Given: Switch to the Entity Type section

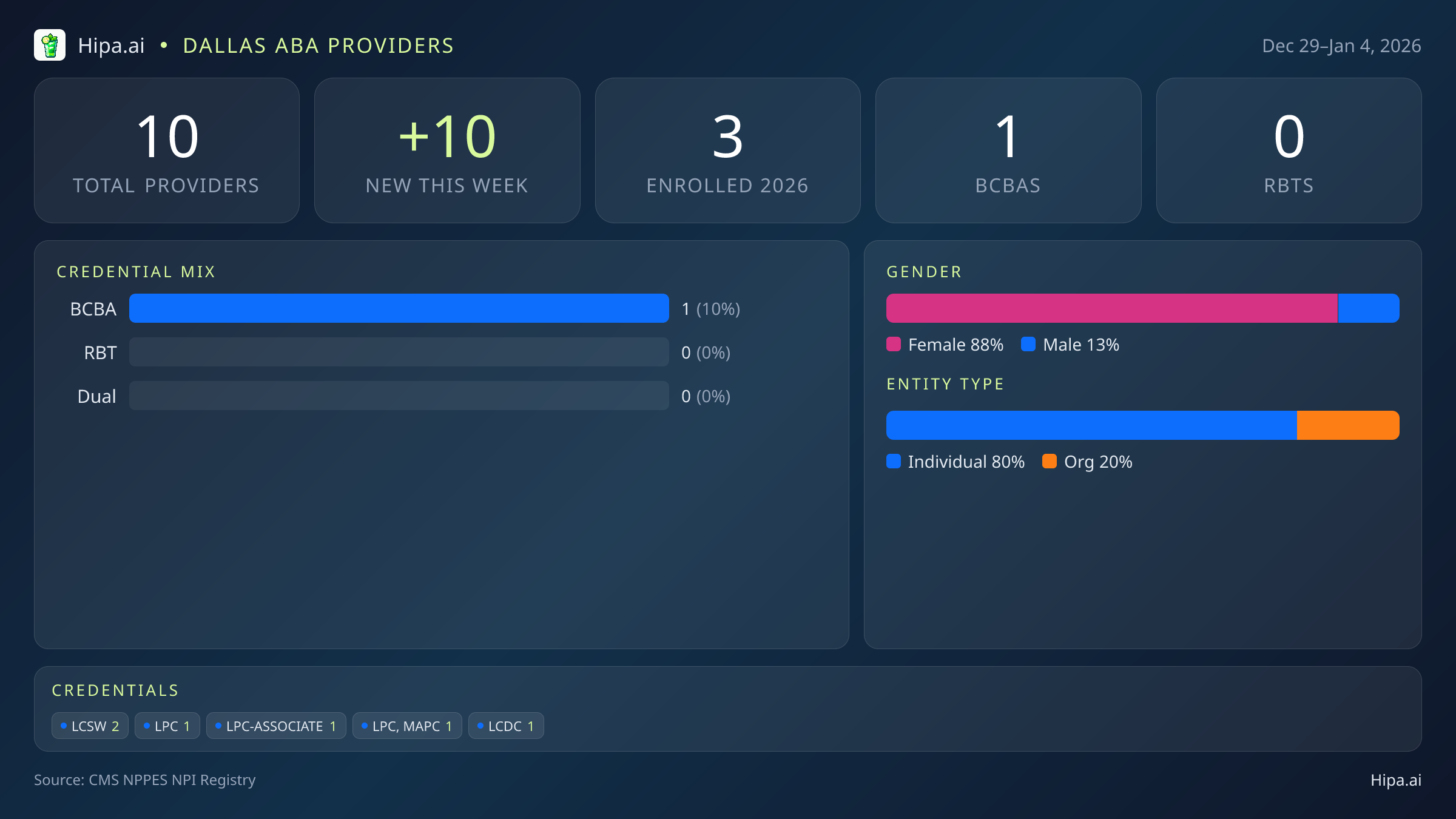Looking at the screenshot, I should pyautogui.click(x=945, y=383).
